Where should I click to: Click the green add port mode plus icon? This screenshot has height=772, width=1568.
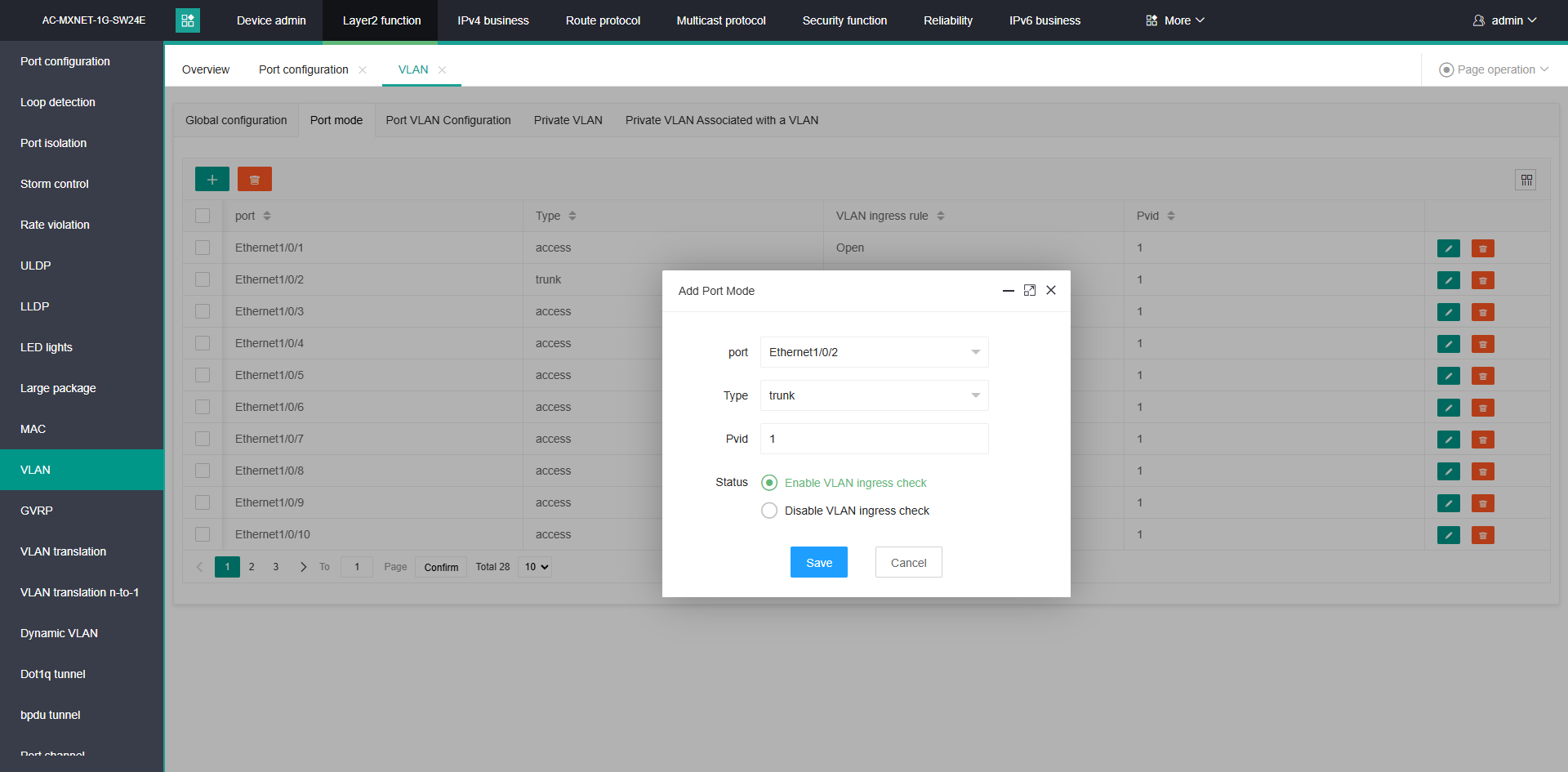click(212, 179)
